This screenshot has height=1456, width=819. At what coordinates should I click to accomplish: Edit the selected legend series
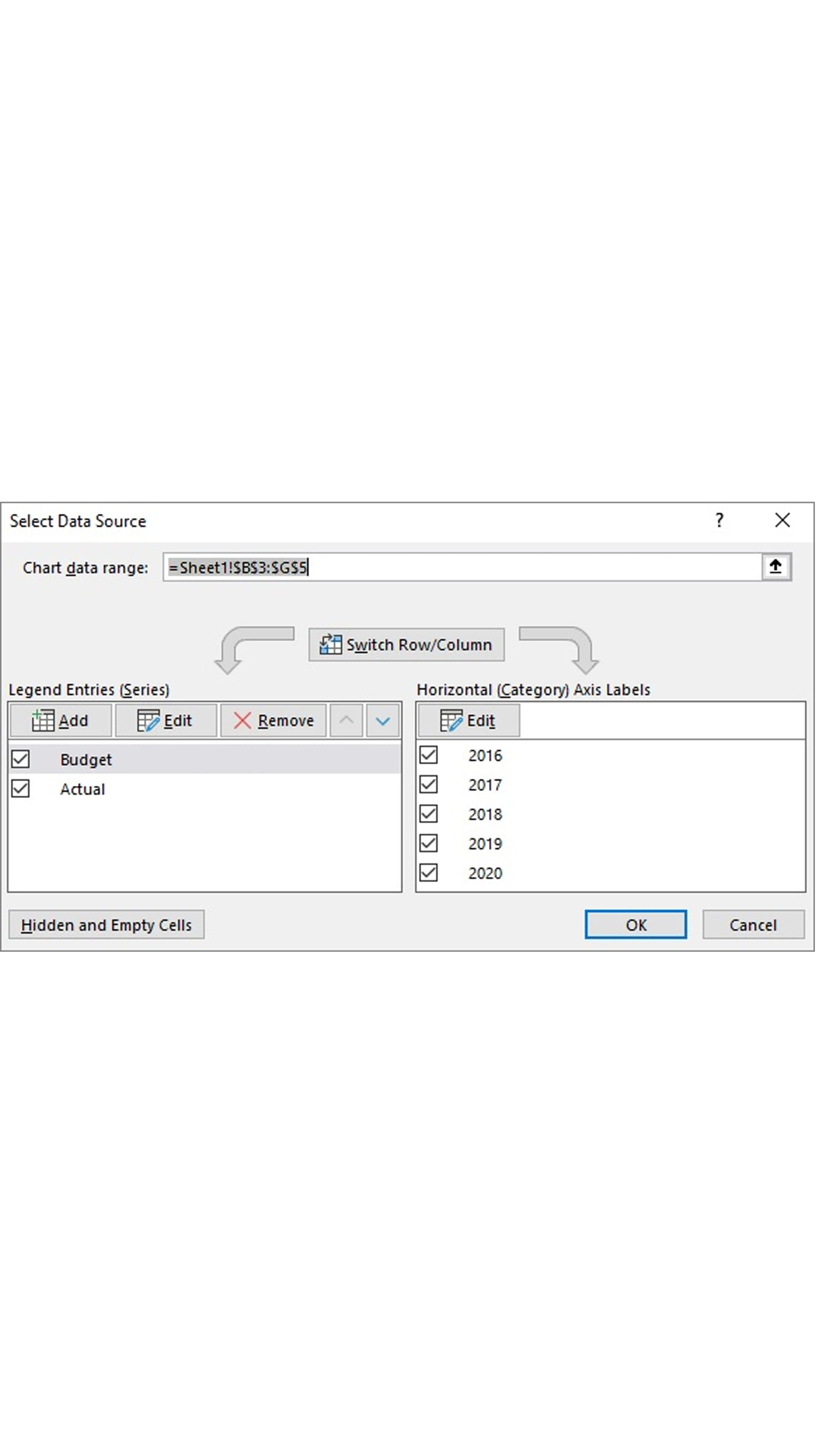(x=165, y=721)
